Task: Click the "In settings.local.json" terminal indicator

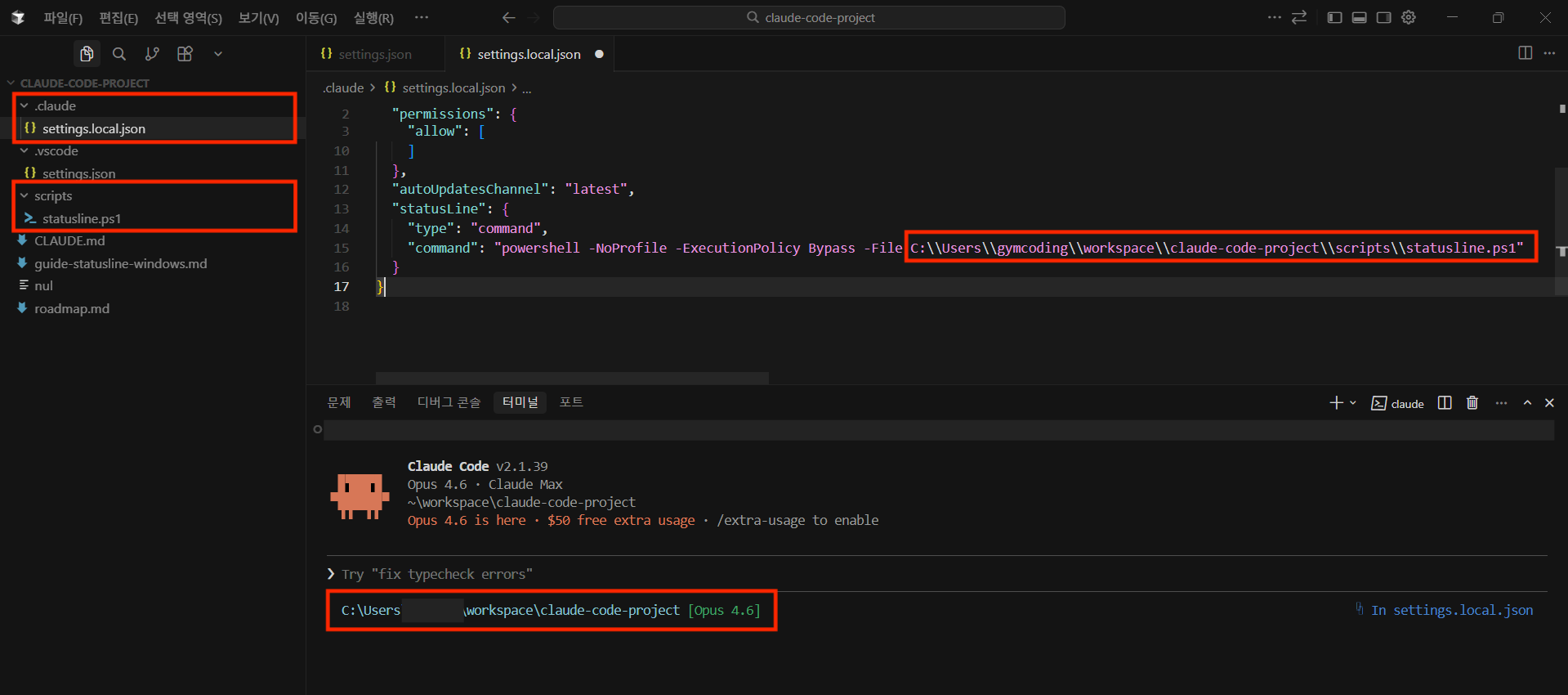Action: click(x=1445, y=610)
